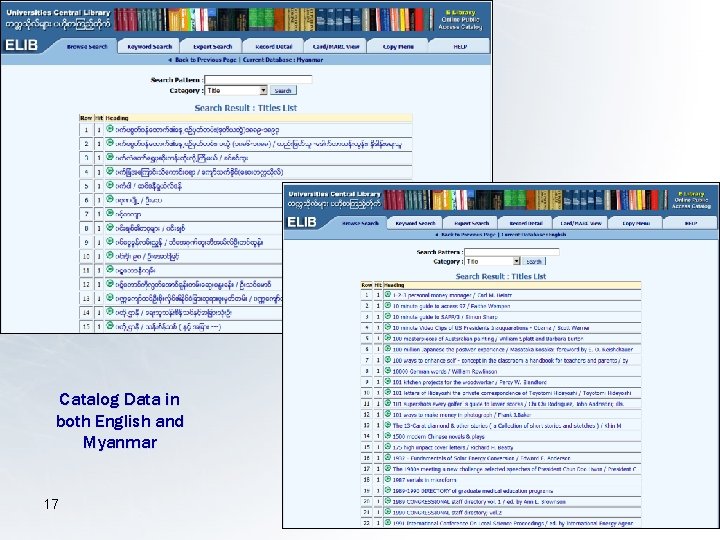Focus Search Pattern field in English window
Viewport: 720px width, 540px height.
point(512,252)
